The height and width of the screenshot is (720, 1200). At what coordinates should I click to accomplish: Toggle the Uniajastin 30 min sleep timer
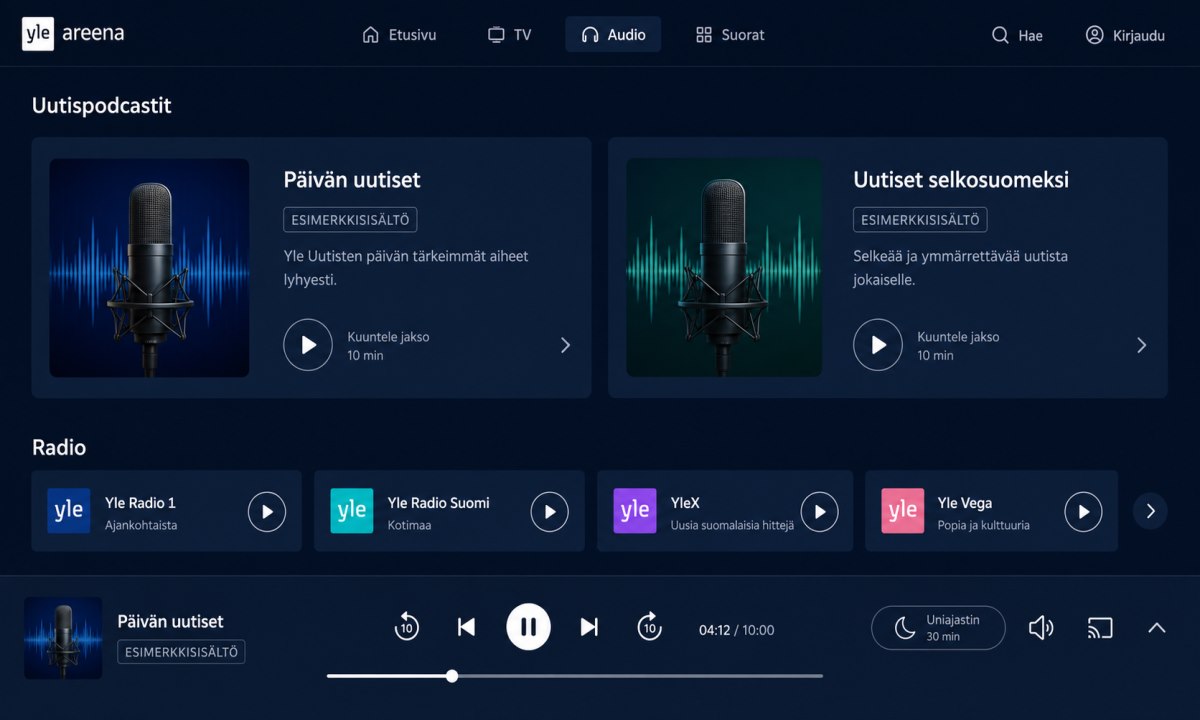pos(938,628)
